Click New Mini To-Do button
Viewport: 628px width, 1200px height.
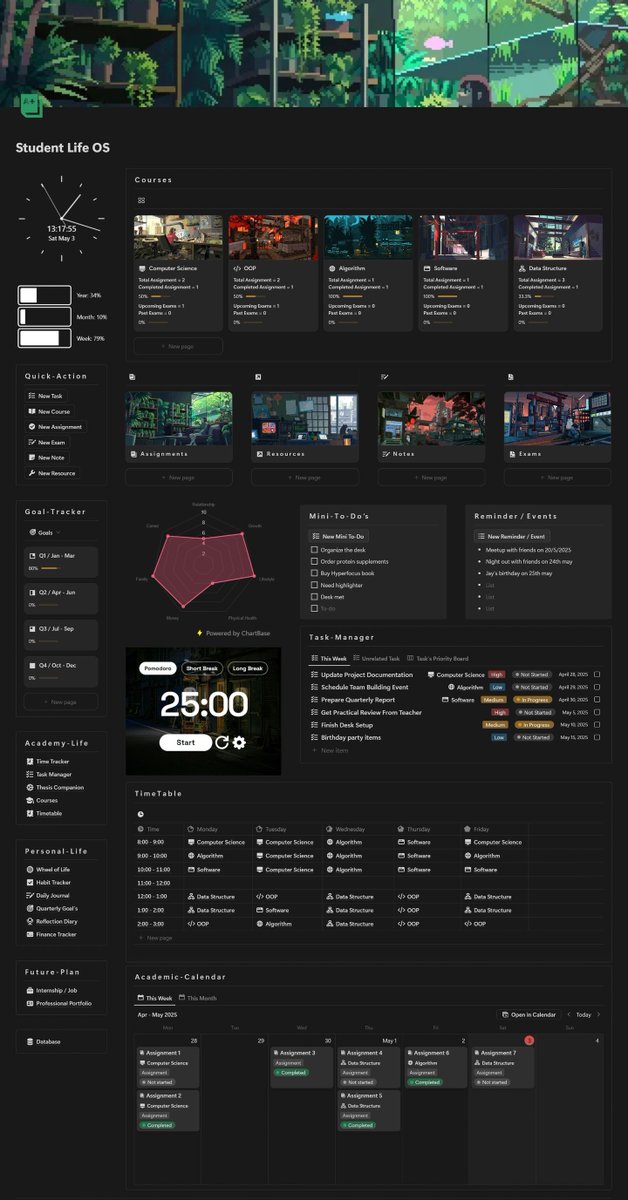[339, 536]
